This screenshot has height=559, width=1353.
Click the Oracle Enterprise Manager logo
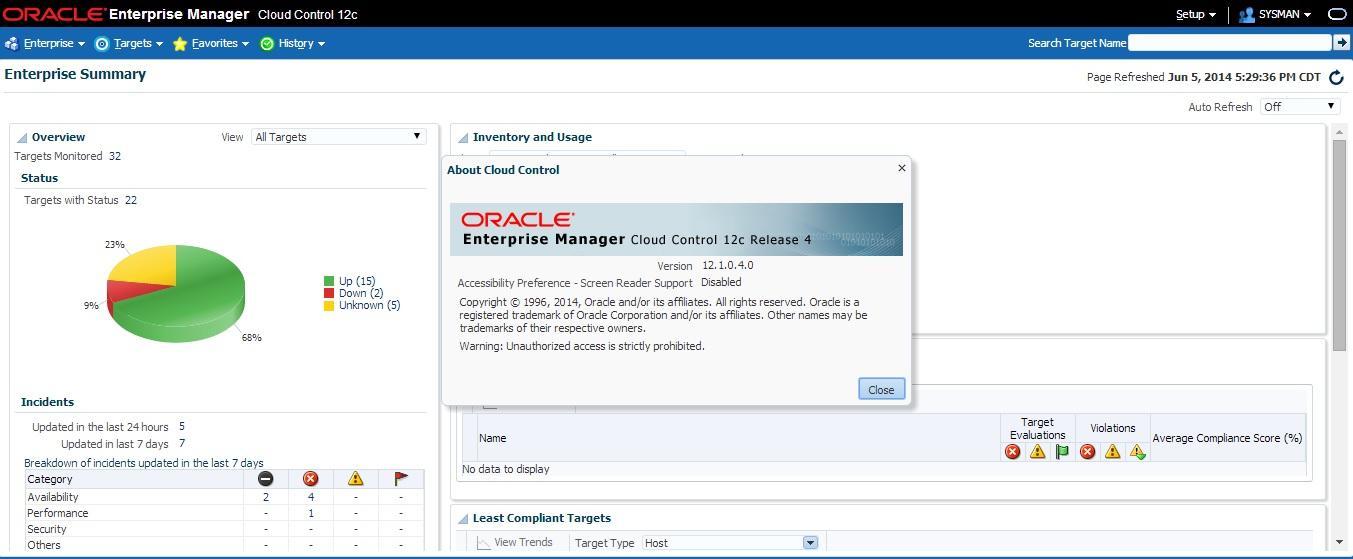tap(126, 14)
